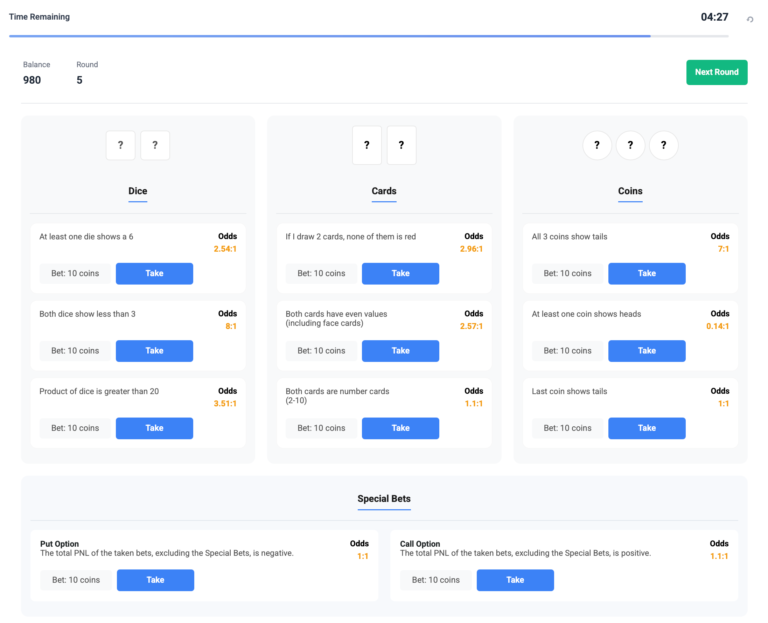Click the refresh icon next to the timer
The image size is (768, 623).
tap(750, 20)
